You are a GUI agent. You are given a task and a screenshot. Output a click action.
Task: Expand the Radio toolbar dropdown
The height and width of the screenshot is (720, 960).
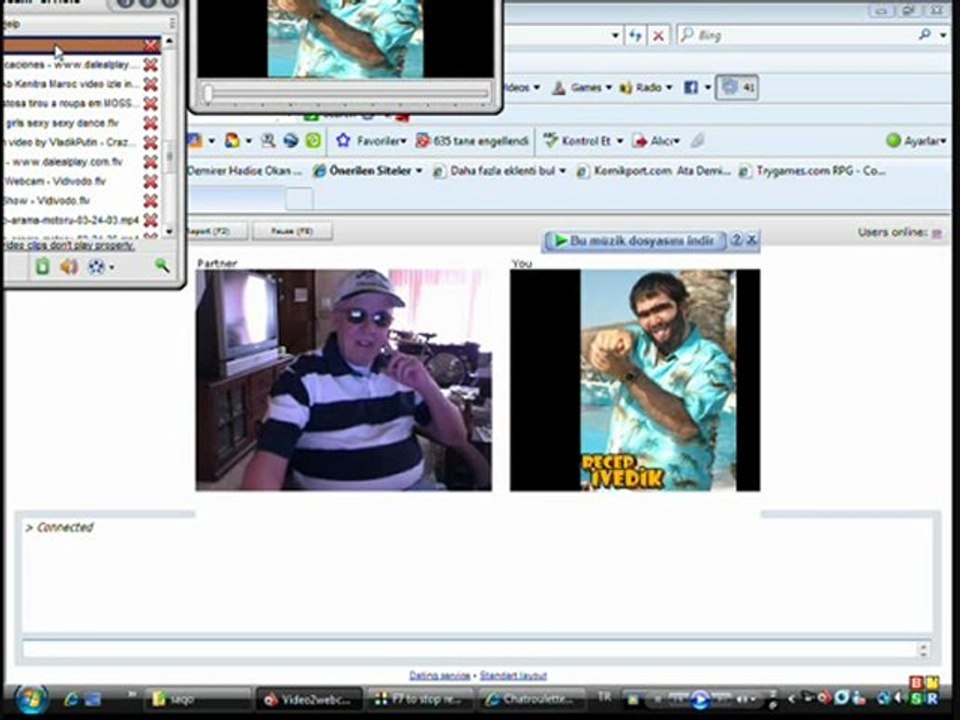669,88
